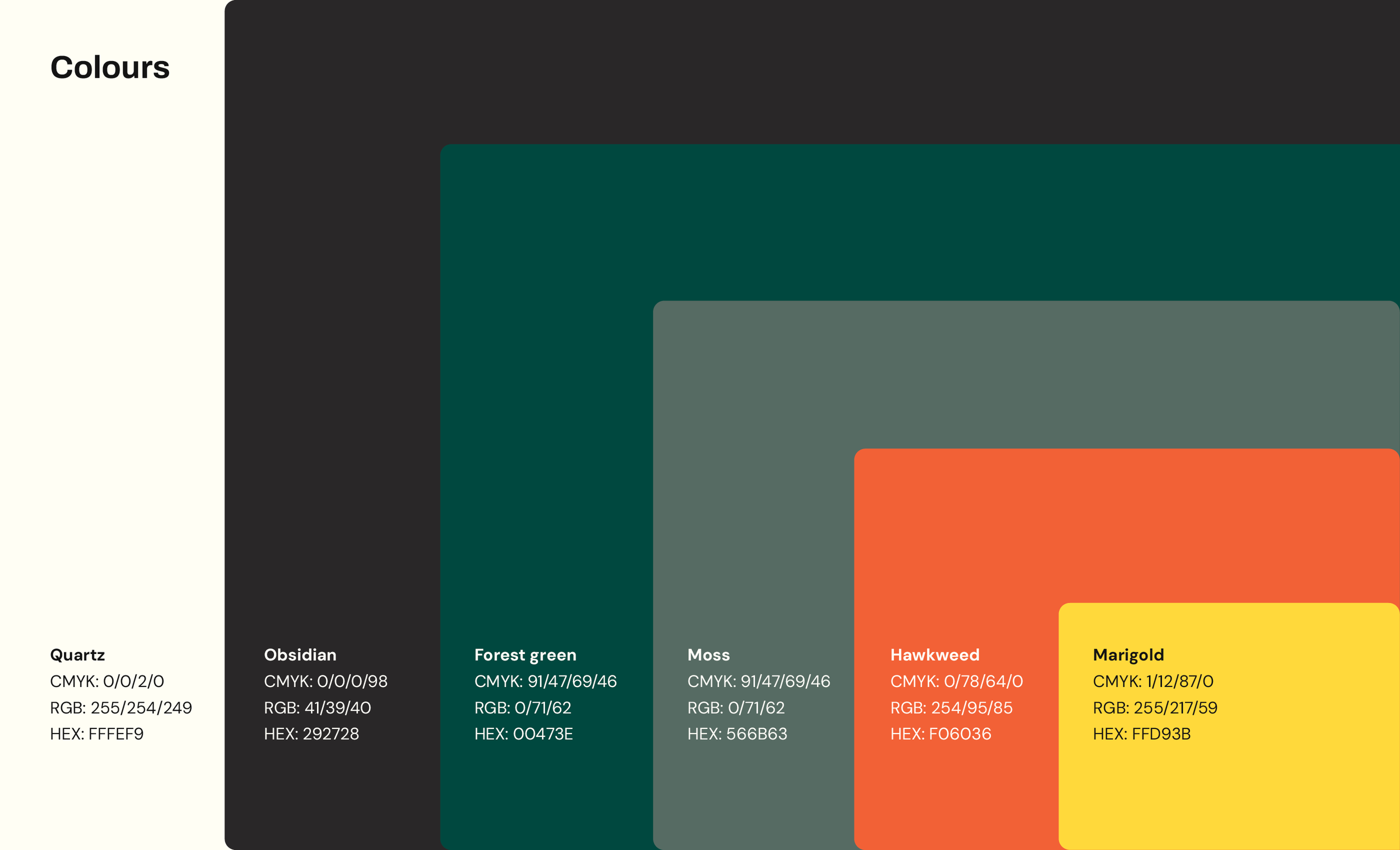Click HEX: FFD93B under Marigold
This screenshot has height=850, width=1400.
point(1141,734)
